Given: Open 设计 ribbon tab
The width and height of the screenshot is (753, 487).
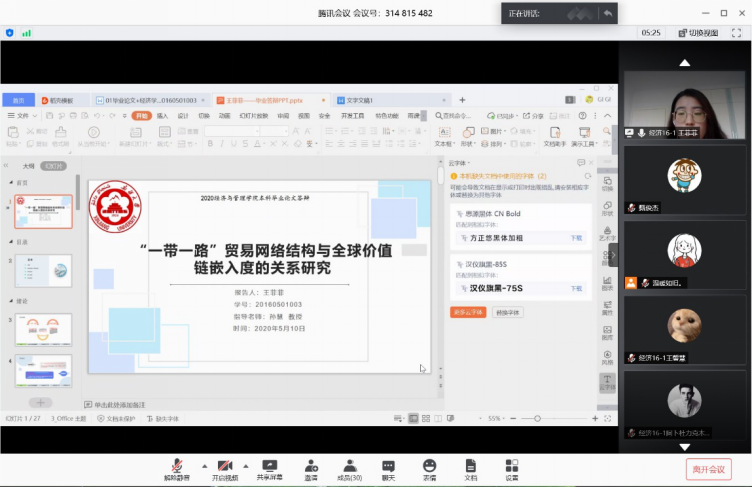Looking at the screenshot, I should point(183,116).
